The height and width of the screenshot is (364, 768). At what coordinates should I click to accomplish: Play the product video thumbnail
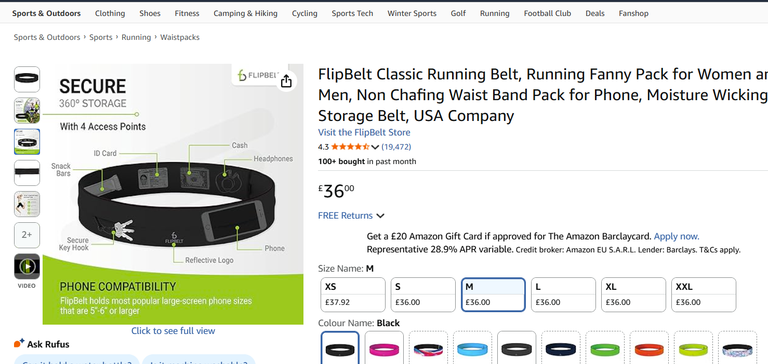[27, 267]
